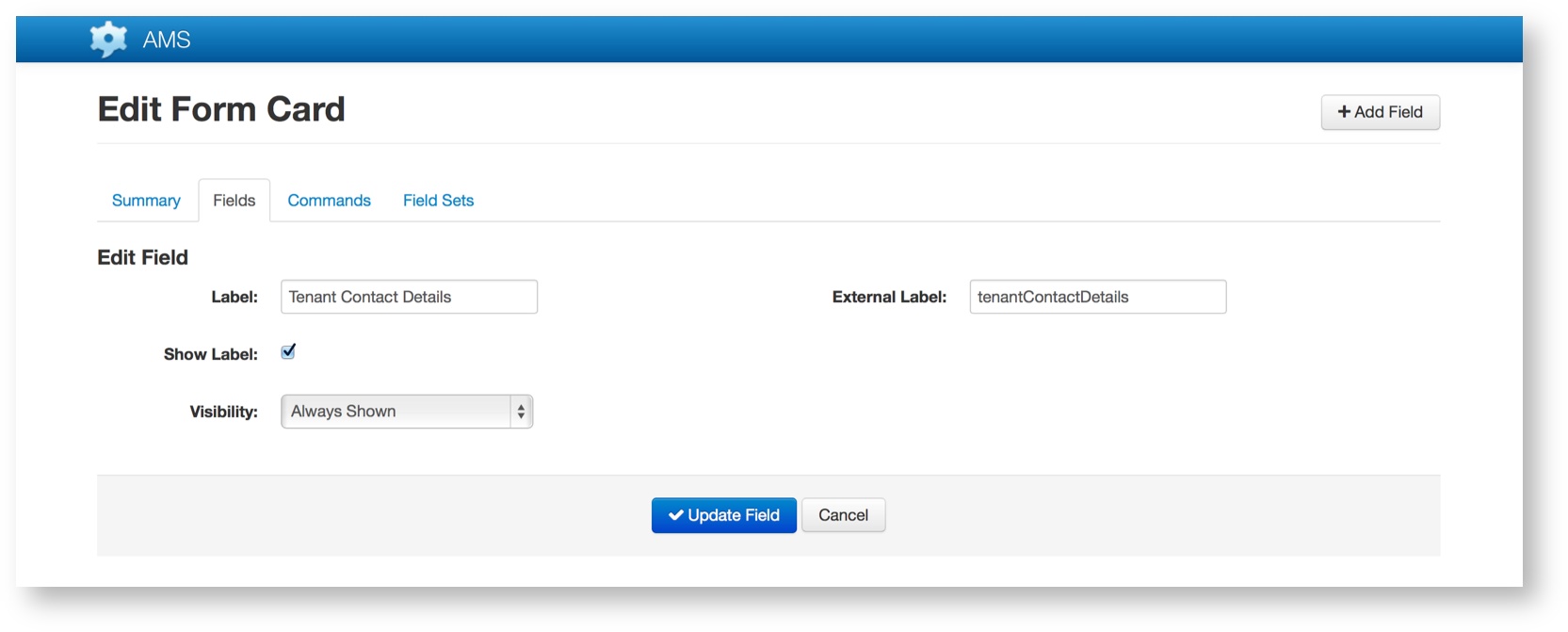The height and width of the screenshot is (632, 1568).
Task: Open the Visibility dropdown showing Always Shown
Action: [x=396, y=412]
